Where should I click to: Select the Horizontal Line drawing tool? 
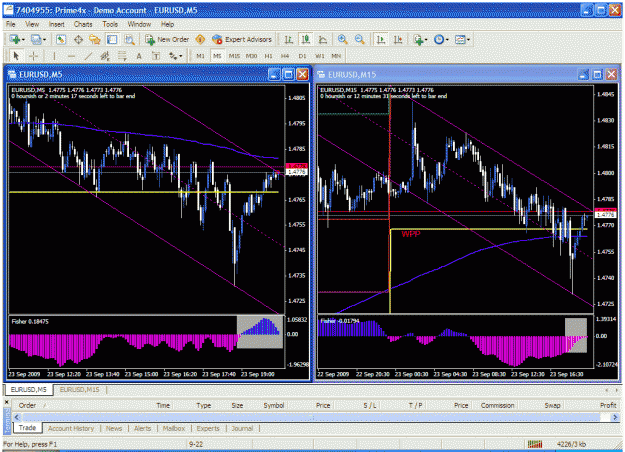point(71,56)
